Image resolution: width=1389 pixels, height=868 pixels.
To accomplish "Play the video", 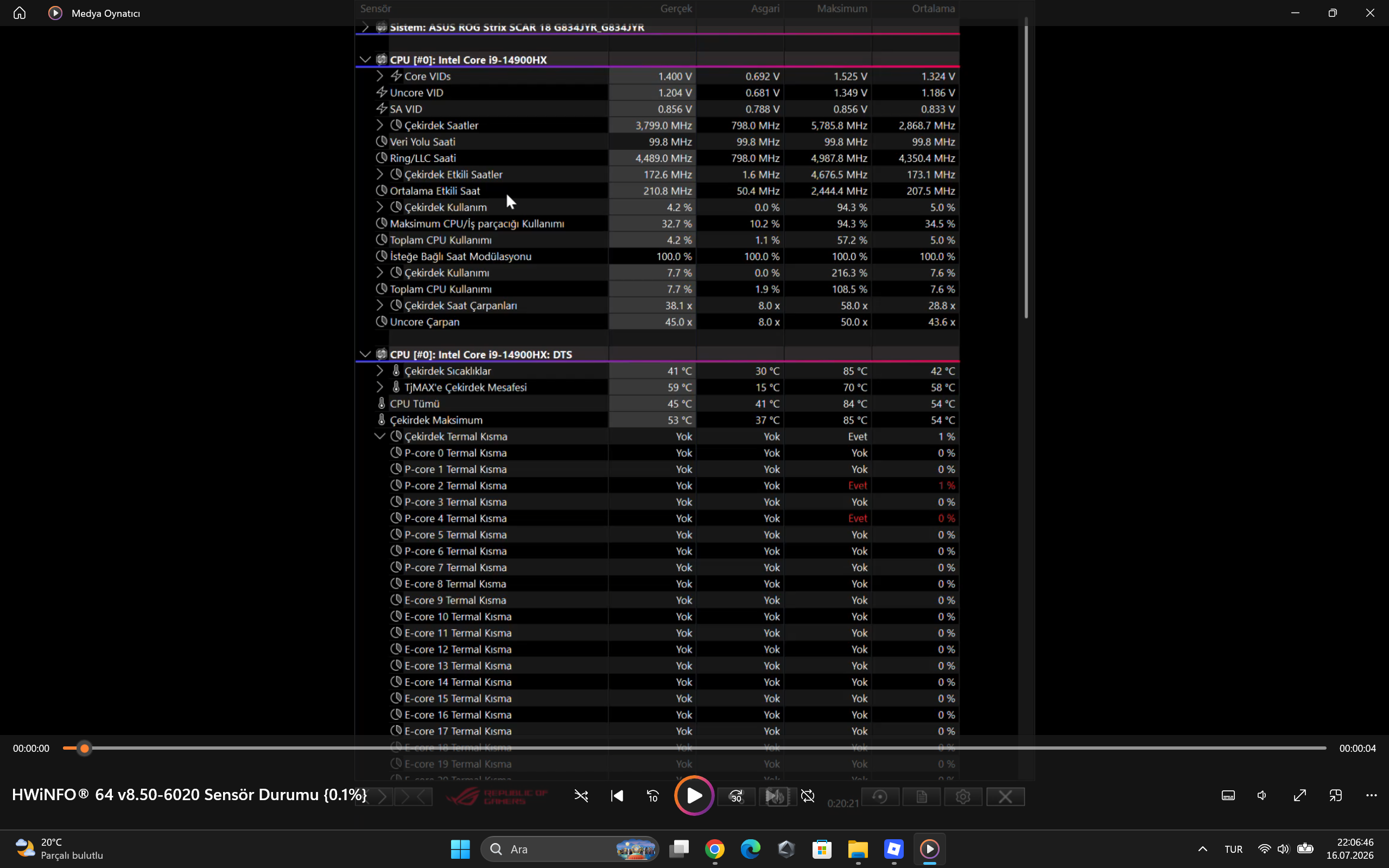I will click(694, 796).
